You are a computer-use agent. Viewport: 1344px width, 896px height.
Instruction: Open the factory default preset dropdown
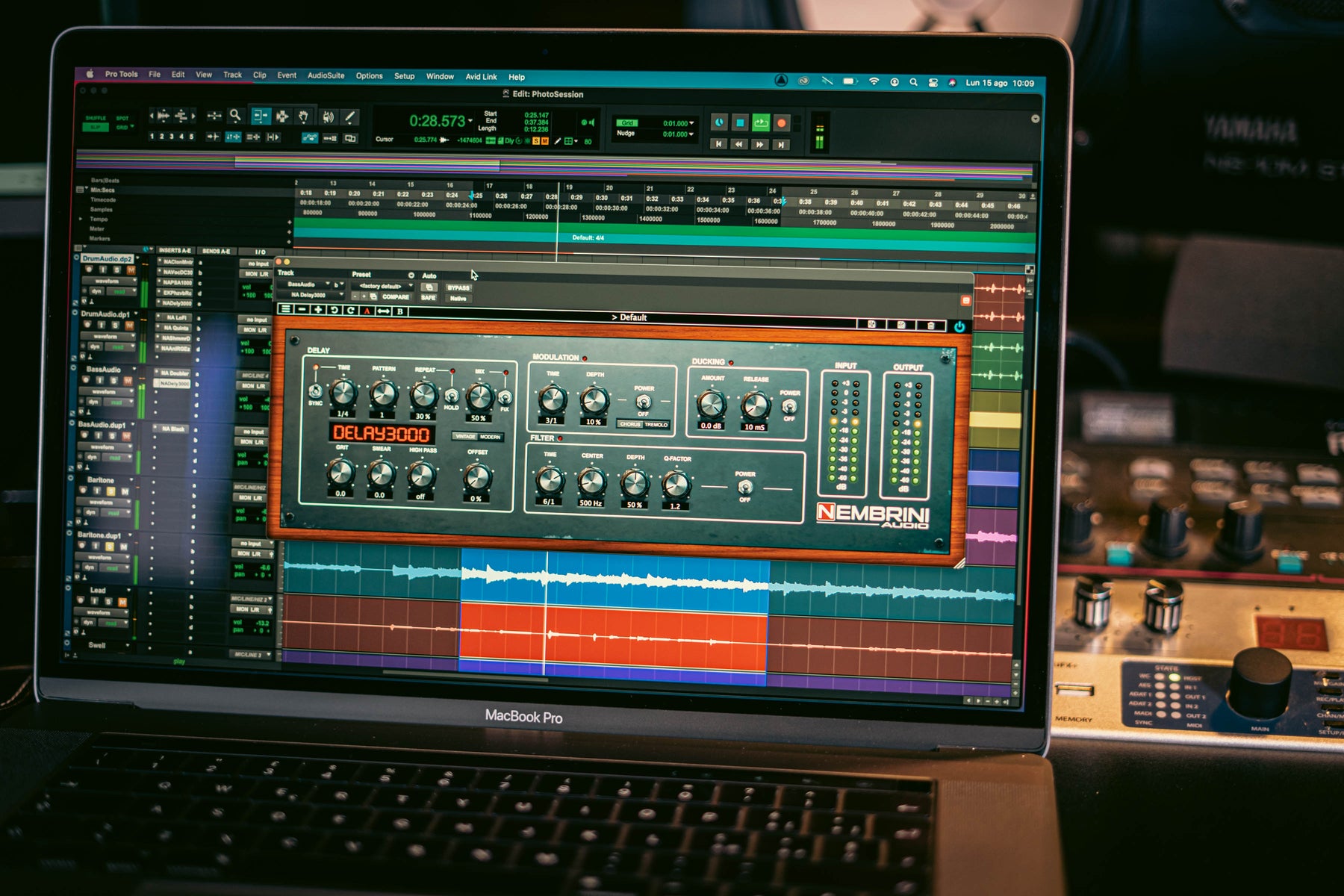pos(382,286)
